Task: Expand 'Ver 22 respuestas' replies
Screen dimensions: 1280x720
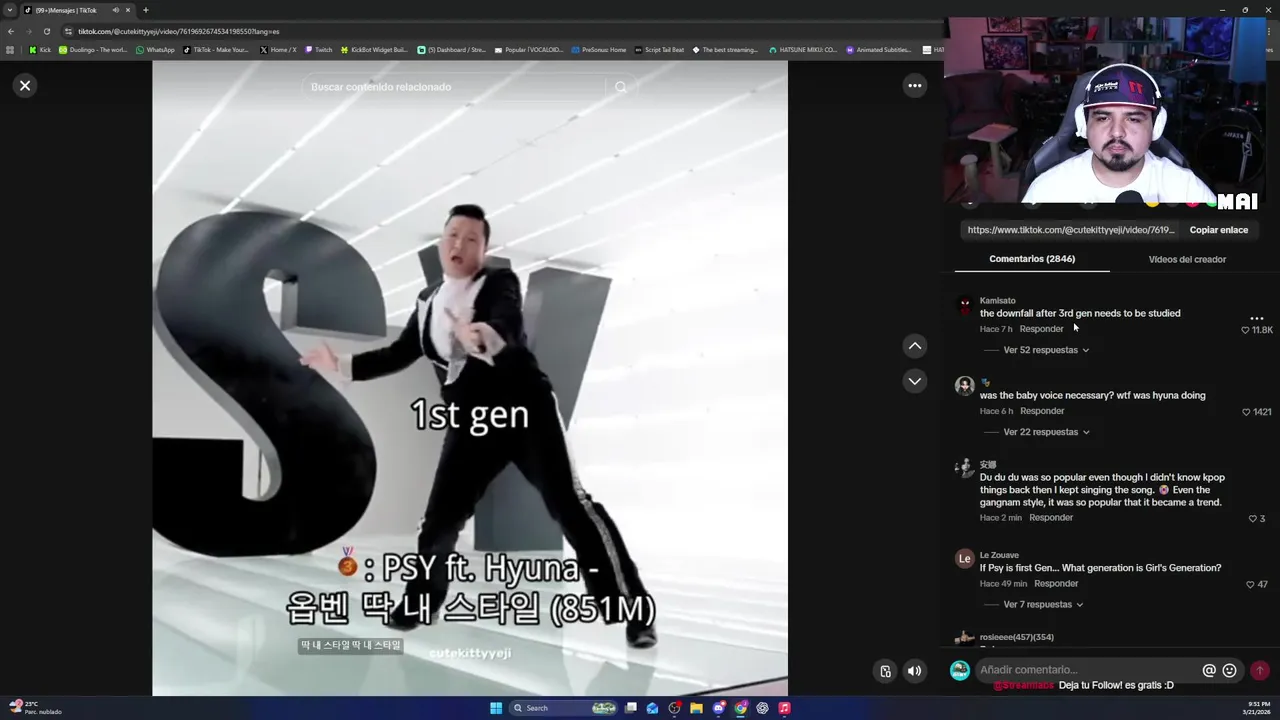Action: point(1046,432)
